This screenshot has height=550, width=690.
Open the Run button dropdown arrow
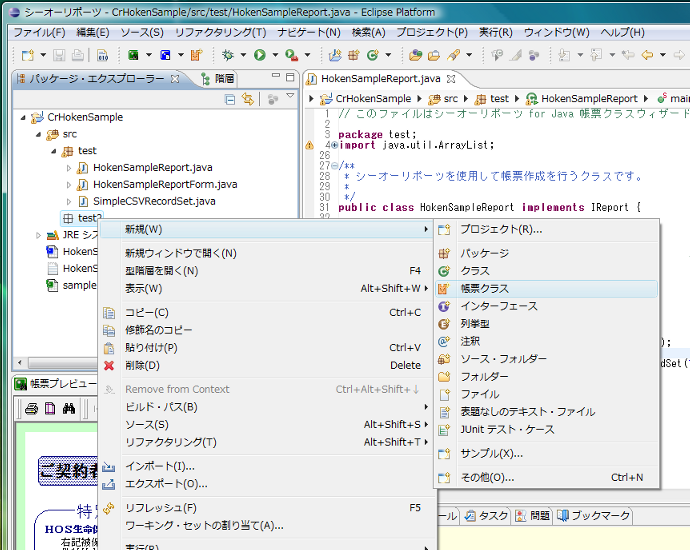point(275,55)
